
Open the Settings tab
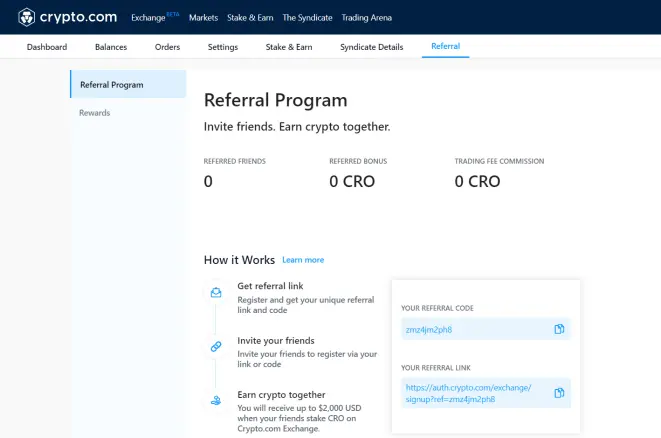(223, 47)
